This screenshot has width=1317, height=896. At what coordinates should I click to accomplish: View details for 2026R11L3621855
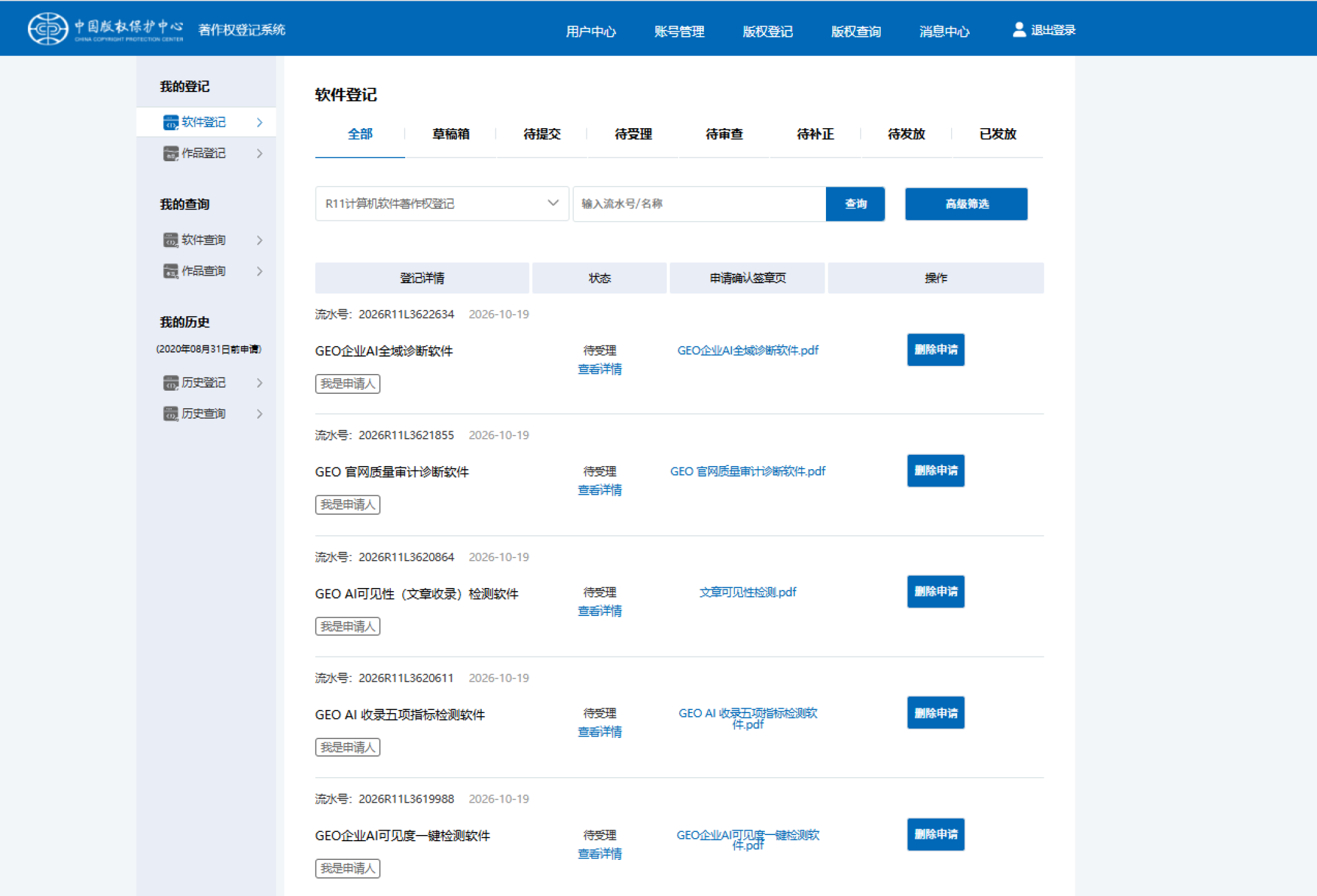(x=599, y=490)
